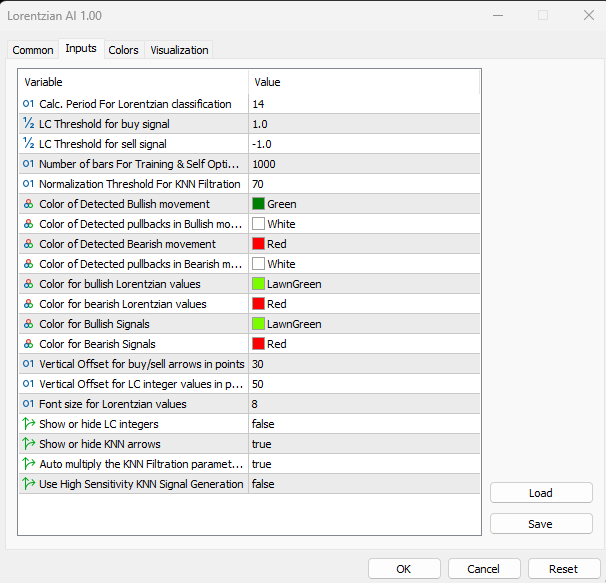Open the Visualization tab
This screenshot has height=583, width=606.
179,50
